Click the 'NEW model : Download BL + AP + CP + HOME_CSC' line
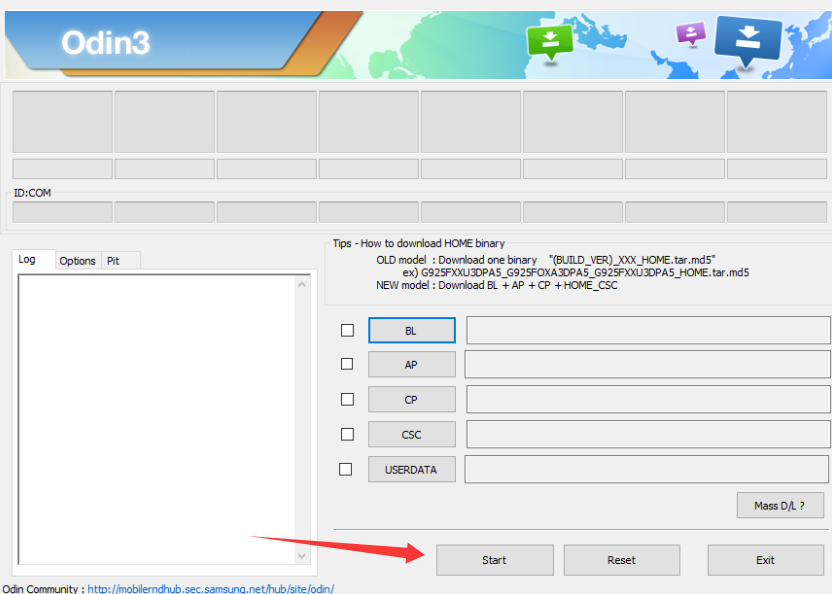The height and width of the screenshot is (594, 832). (x=497, y=285)
